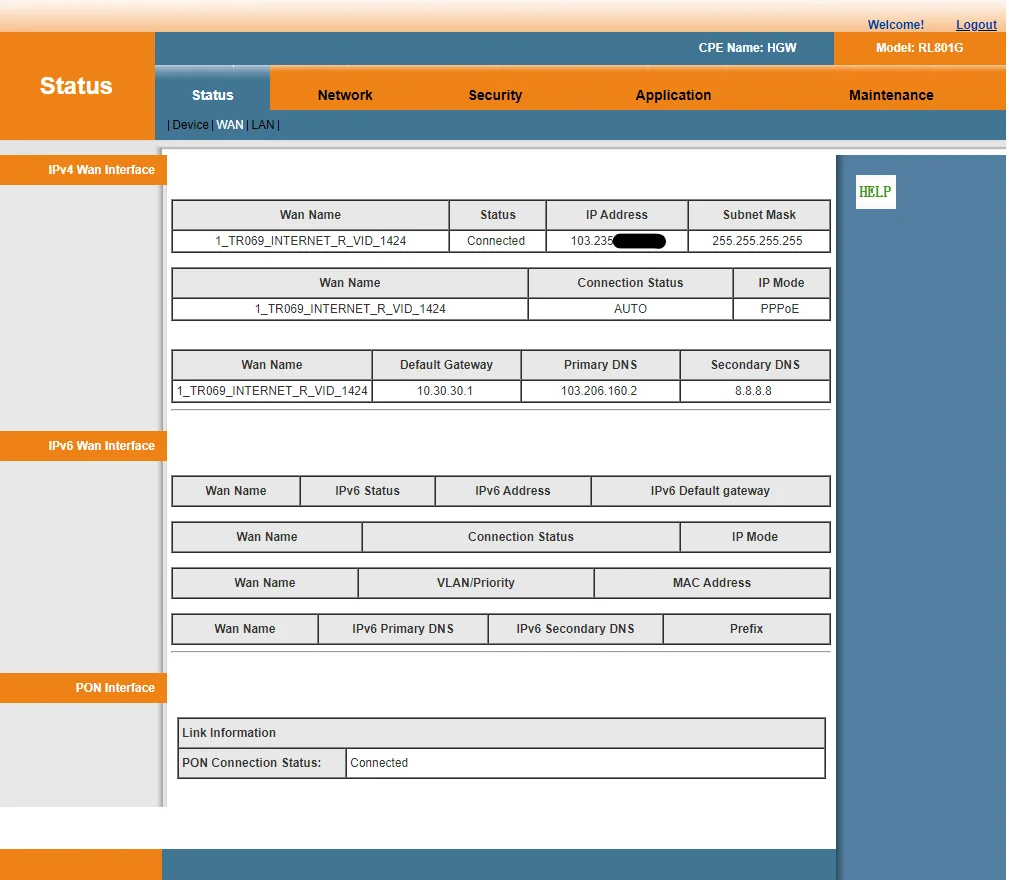Click the 103.206.160.2 primary DNS cell
1009x880 pixels.
(x=600, y=390)
